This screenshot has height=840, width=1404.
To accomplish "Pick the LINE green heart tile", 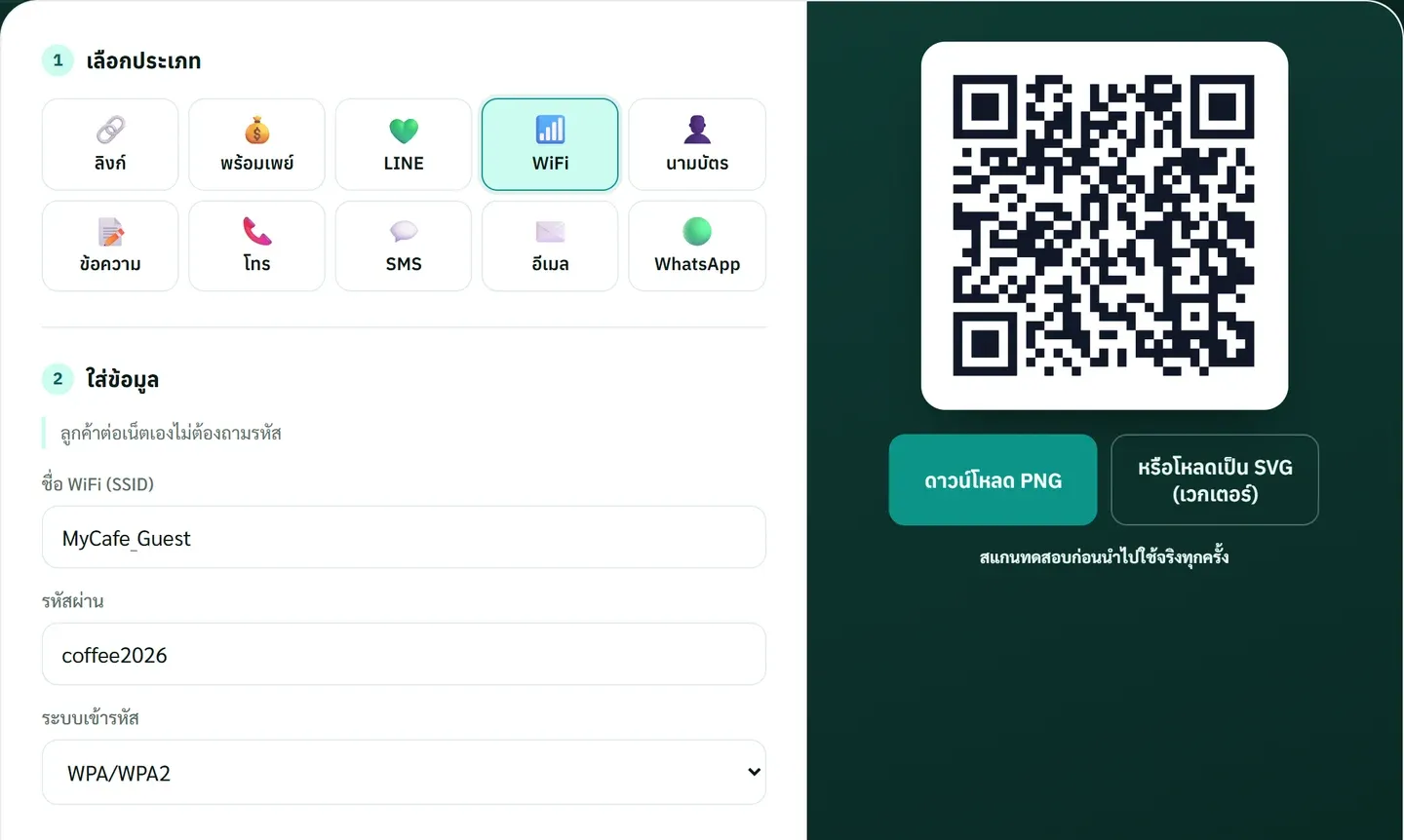I will (x=404, y=144).
